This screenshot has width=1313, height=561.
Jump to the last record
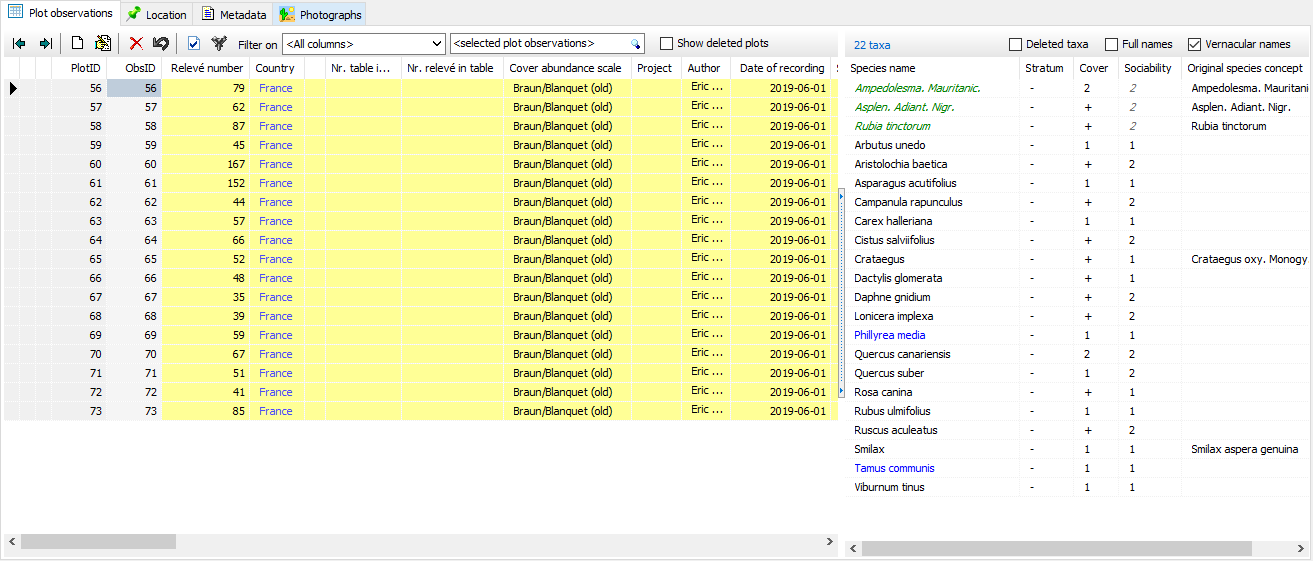pyautogui.click(x=45, y=44)
